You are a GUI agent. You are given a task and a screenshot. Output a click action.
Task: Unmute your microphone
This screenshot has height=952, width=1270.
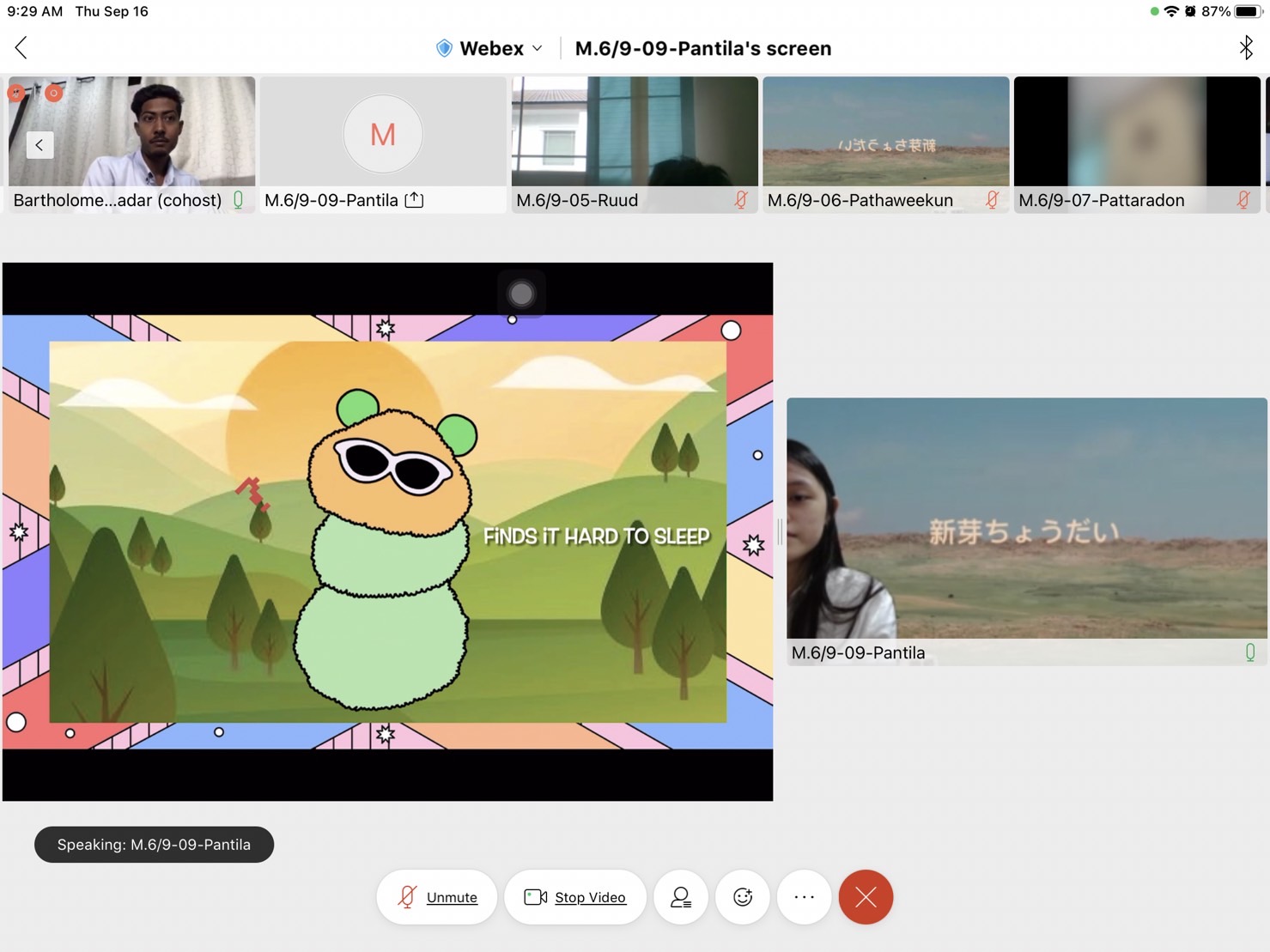pyautogui.click(x=437, y=897)
